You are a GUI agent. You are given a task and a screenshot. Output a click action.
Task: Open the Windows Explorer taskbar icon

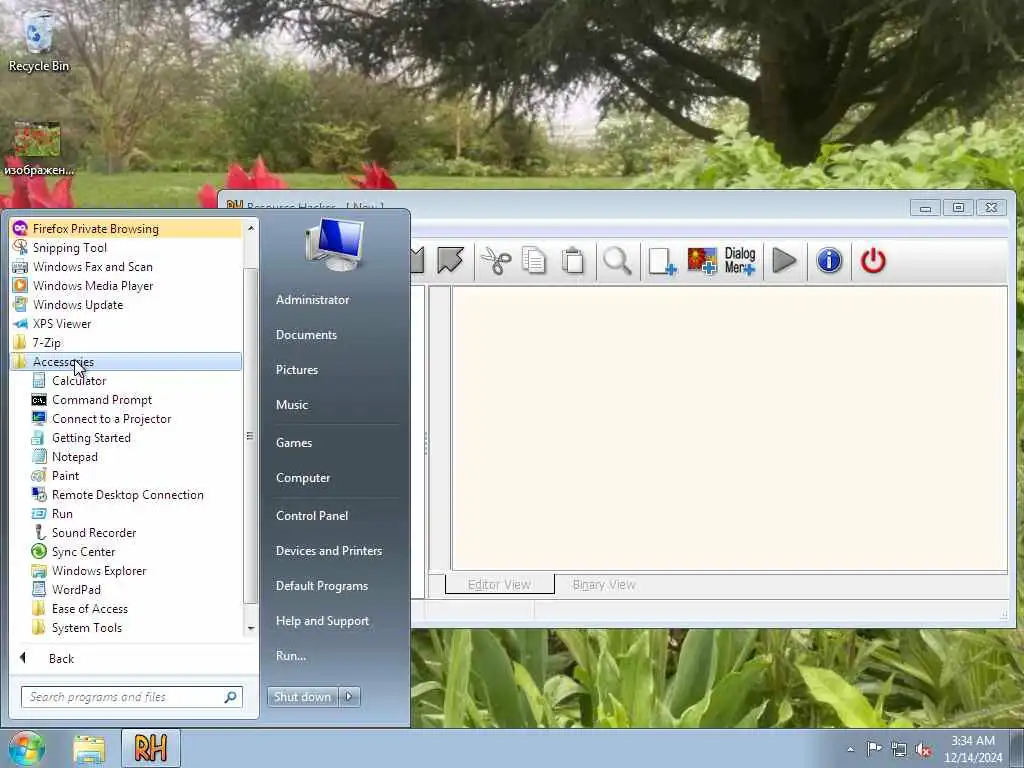click(x=89, y=749)
